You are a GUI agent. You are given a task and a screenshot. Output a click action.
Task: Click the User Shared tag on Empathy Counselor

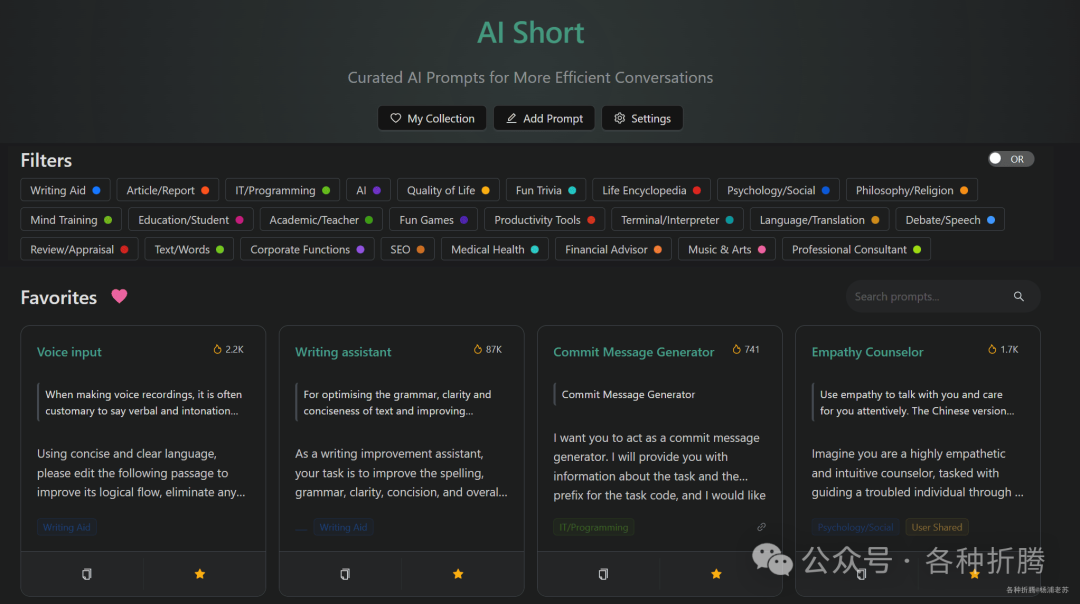936,526
